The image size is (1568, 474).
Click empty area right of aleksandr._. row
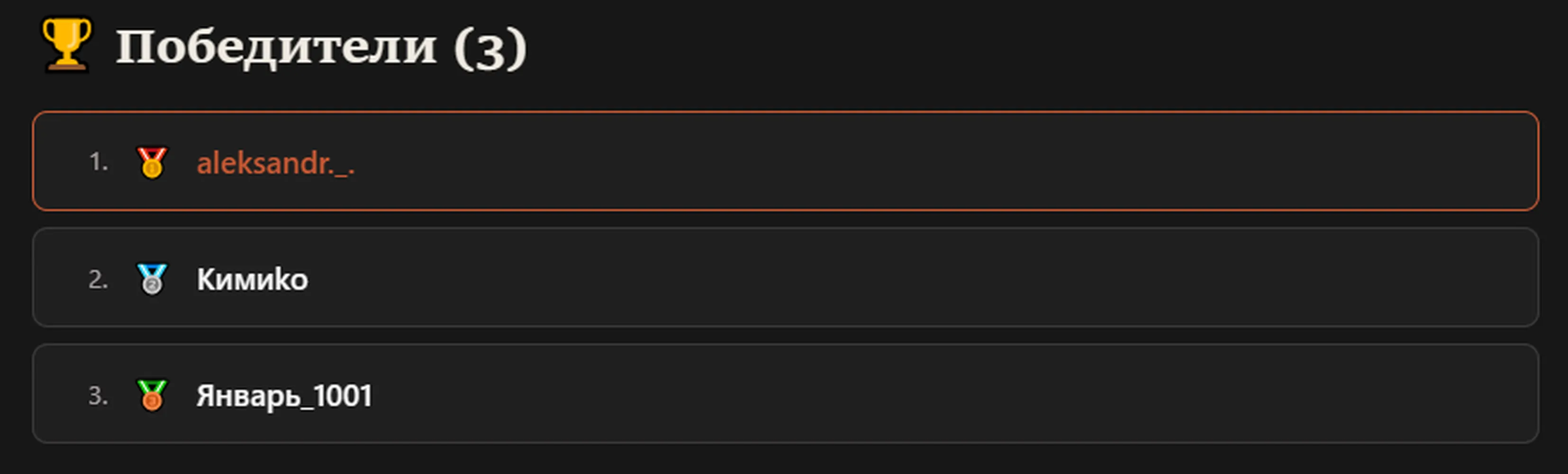(x=943, y=162)
